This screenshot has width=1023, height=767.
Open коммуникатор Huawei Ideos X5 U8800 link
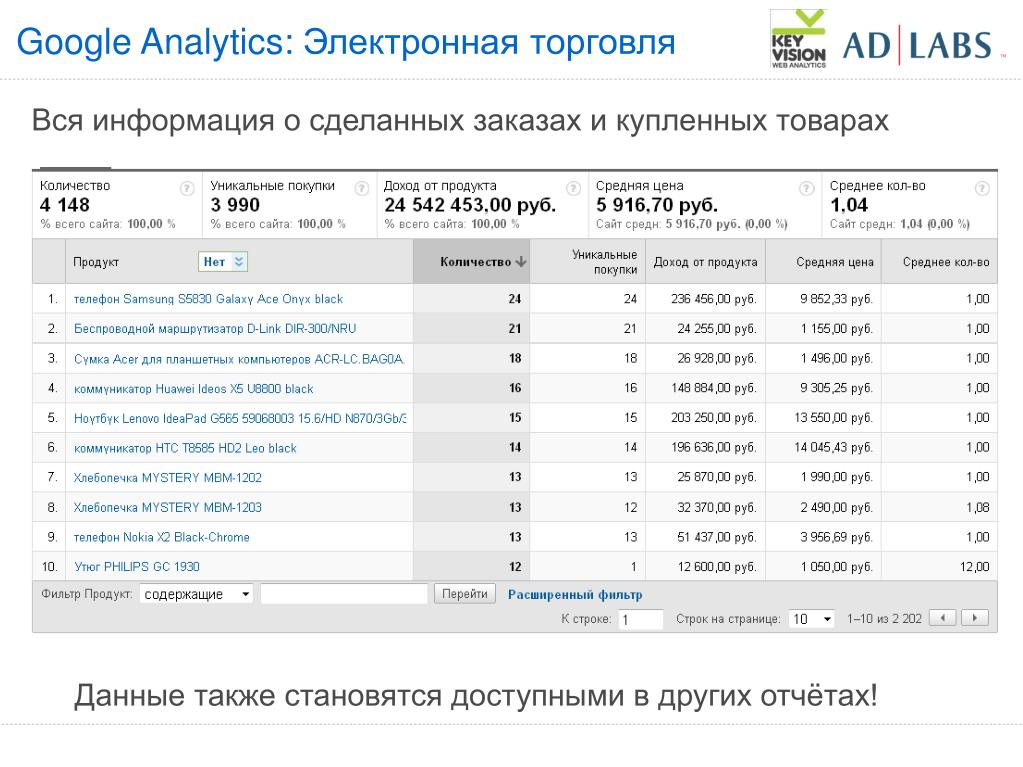193,389
